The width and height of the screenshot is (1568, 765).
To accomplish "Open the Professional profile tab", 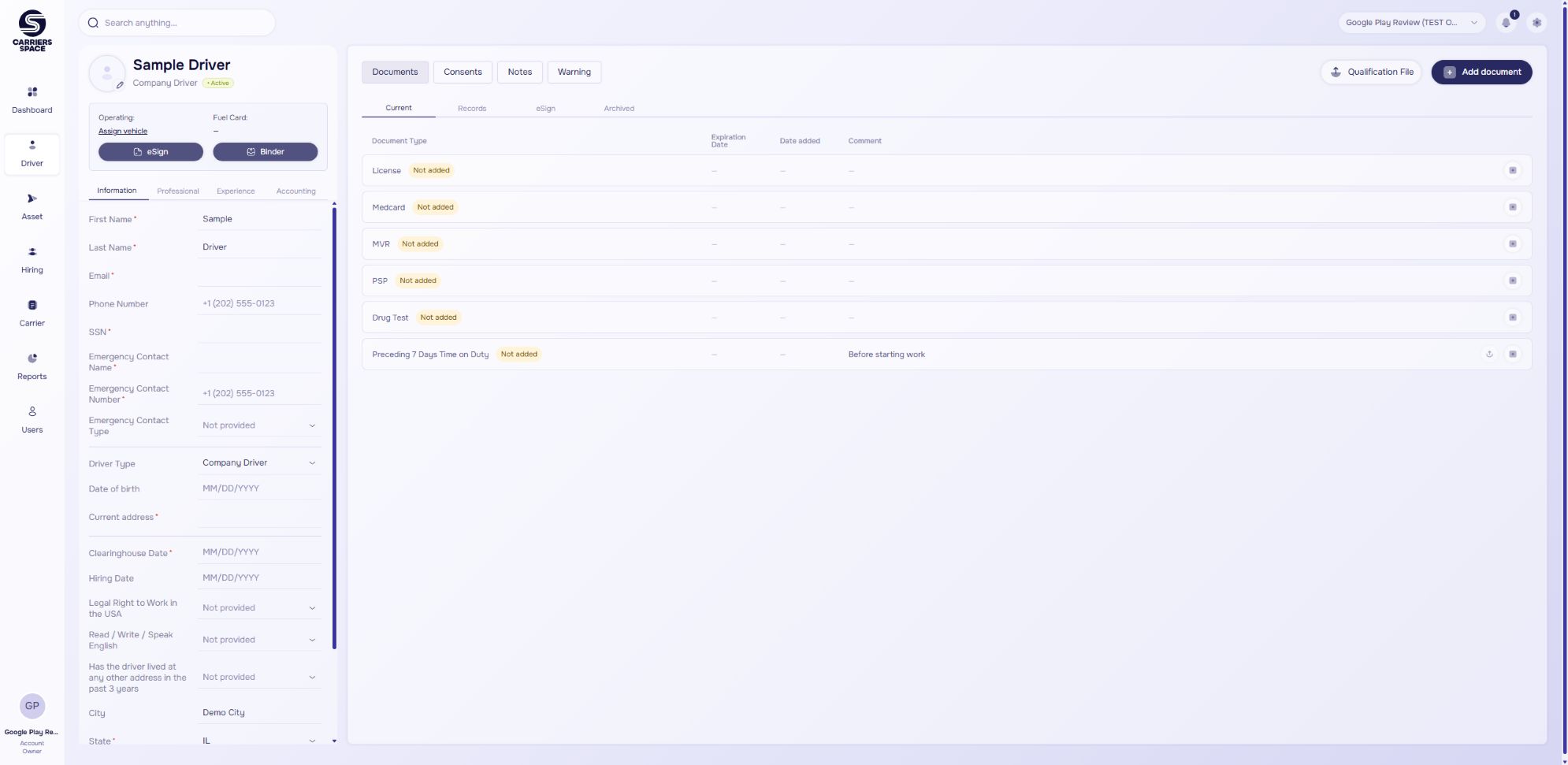I will tap(178, 191).
